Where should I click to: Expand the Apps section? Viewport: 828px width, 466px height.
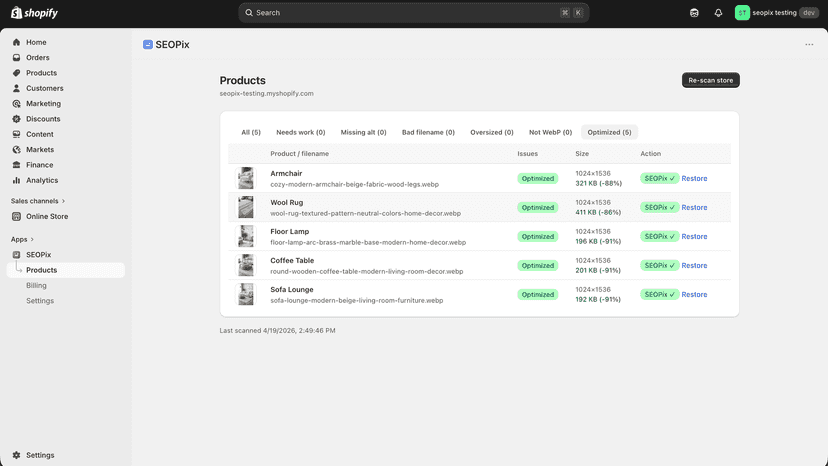22,239
